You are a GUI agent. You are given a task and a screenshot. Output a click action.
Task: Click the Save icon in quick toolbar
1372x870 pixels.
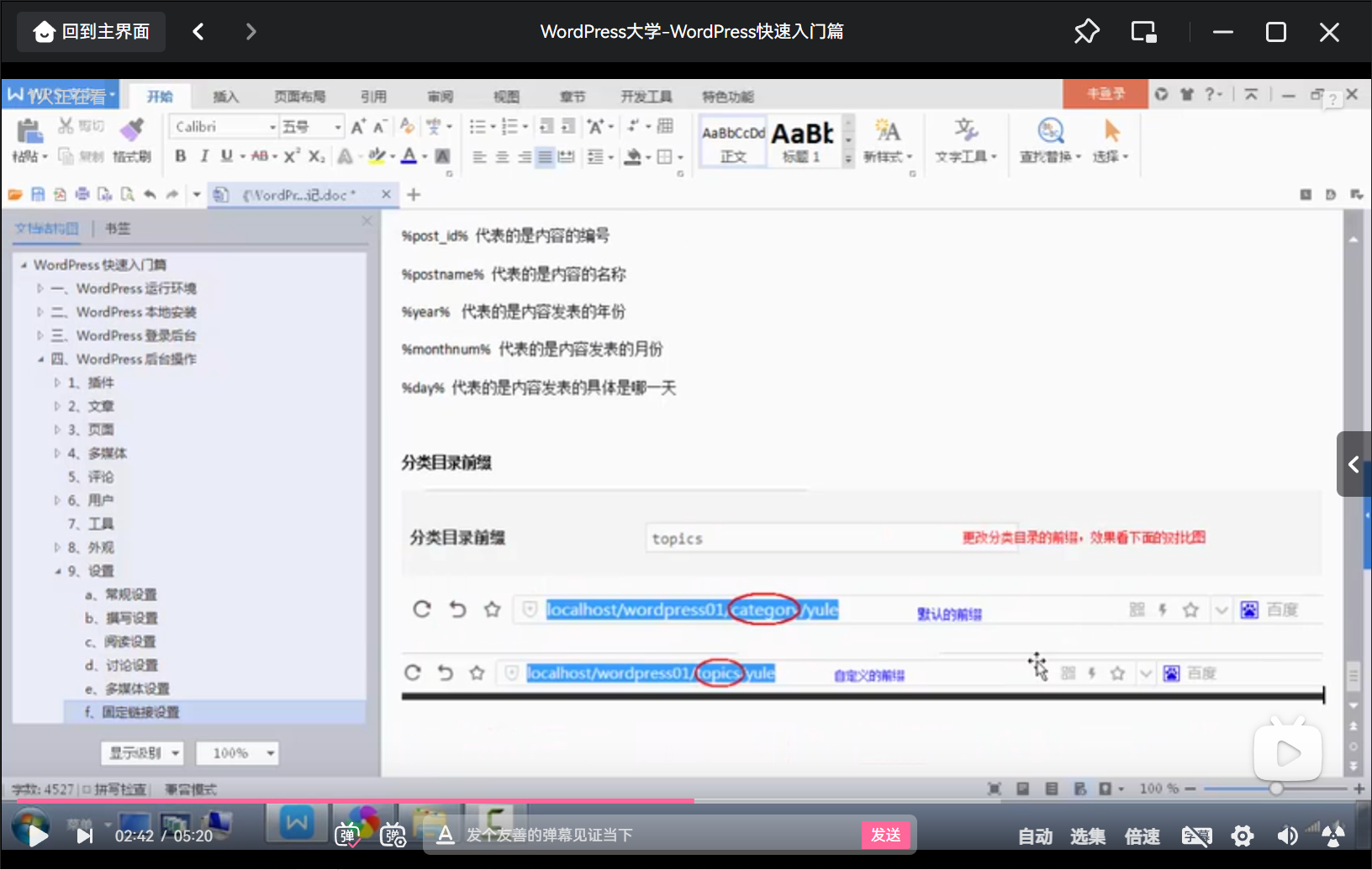click(38, 194)
